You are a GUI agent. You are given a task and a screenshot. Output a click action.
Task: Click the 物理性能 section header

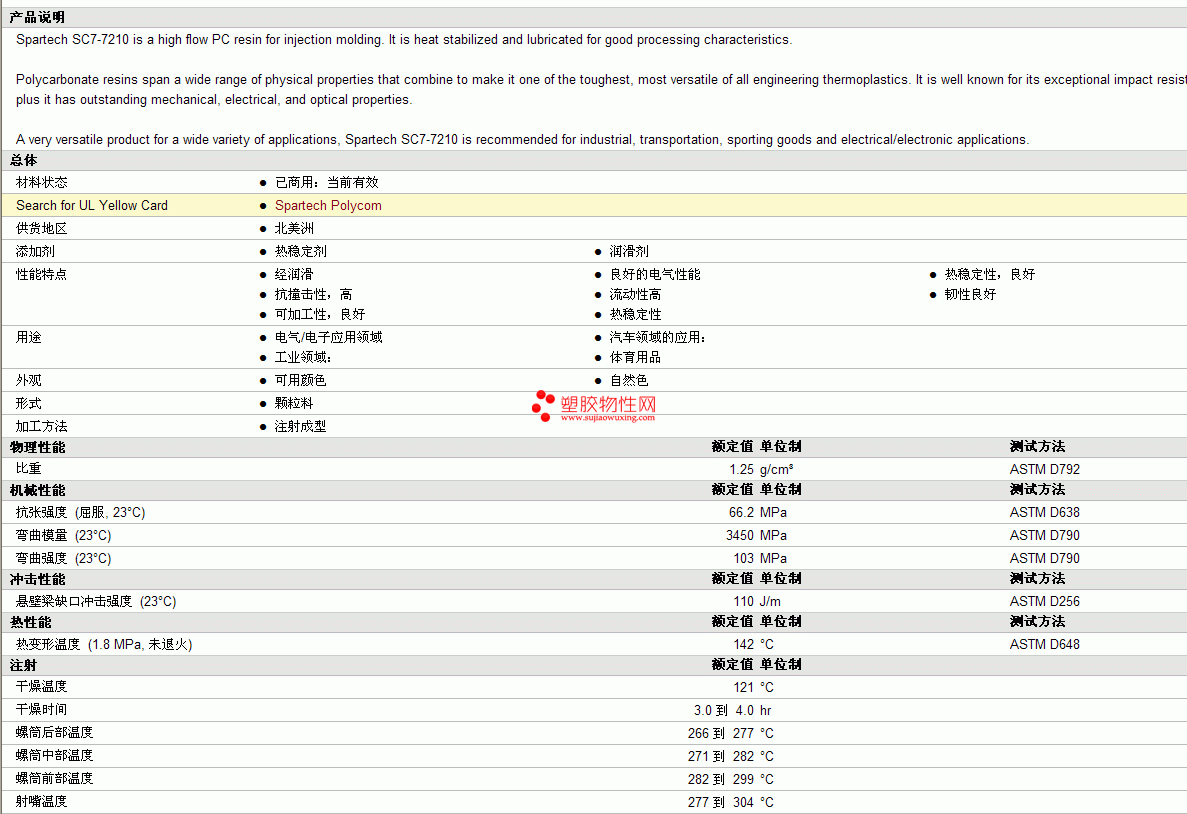[x=37, y=448]
